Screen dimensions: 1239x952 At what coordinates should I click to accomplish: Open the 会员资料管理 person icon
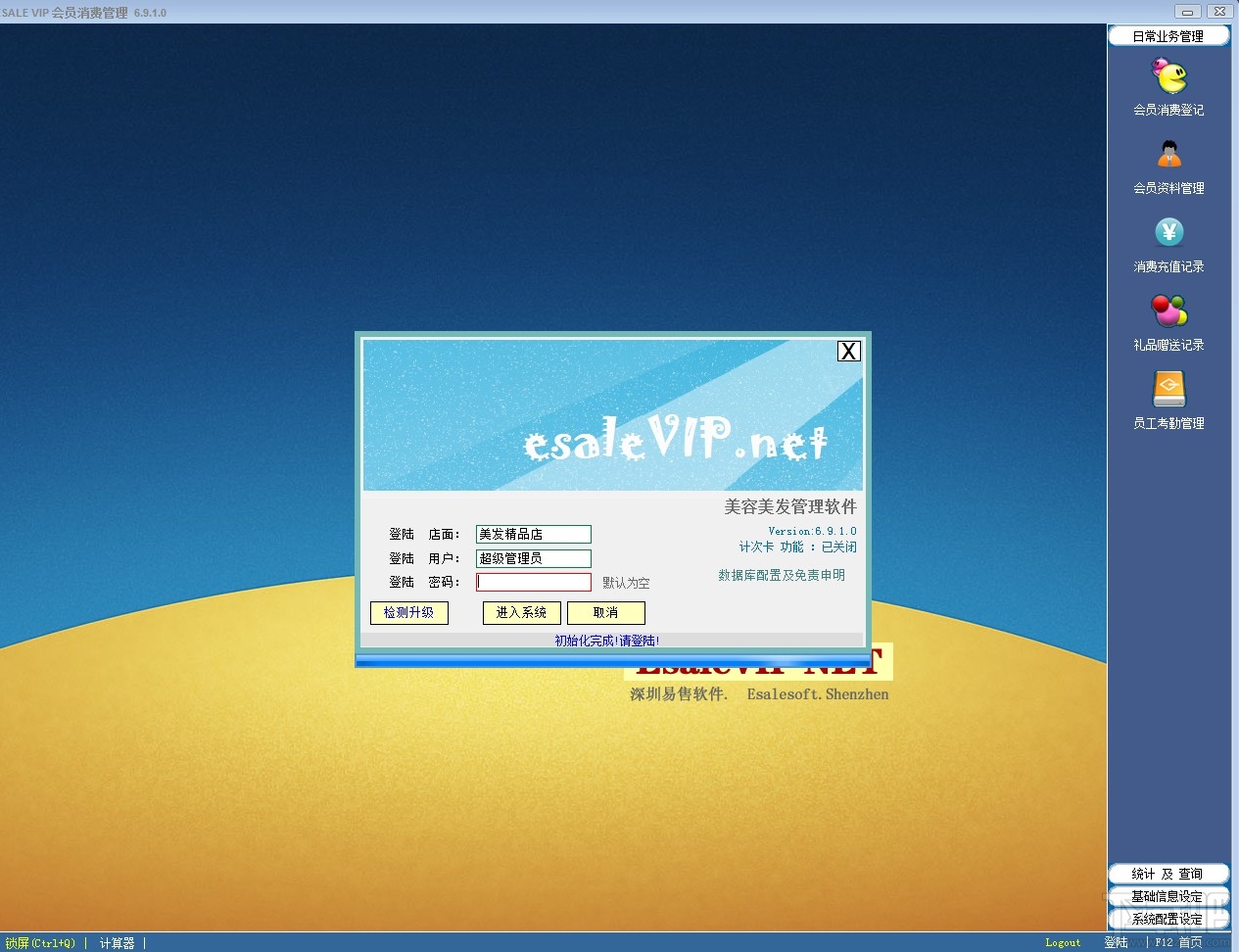pos(1168,155)
